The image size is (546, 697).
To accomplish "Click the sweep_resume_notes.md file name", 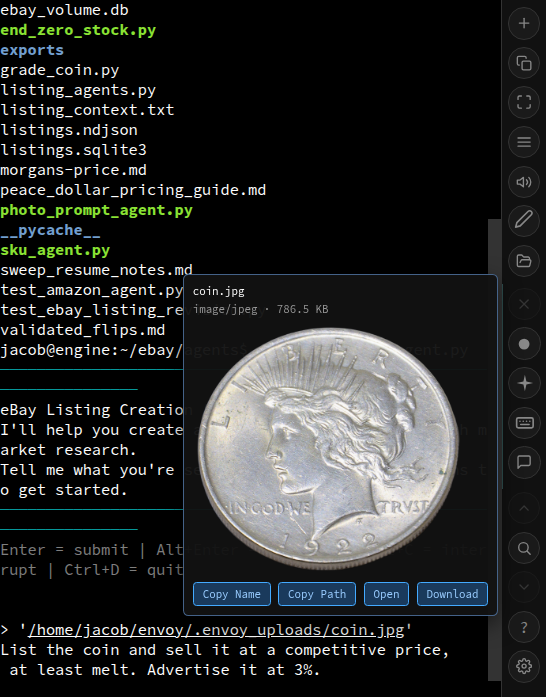I will point(96,270).
